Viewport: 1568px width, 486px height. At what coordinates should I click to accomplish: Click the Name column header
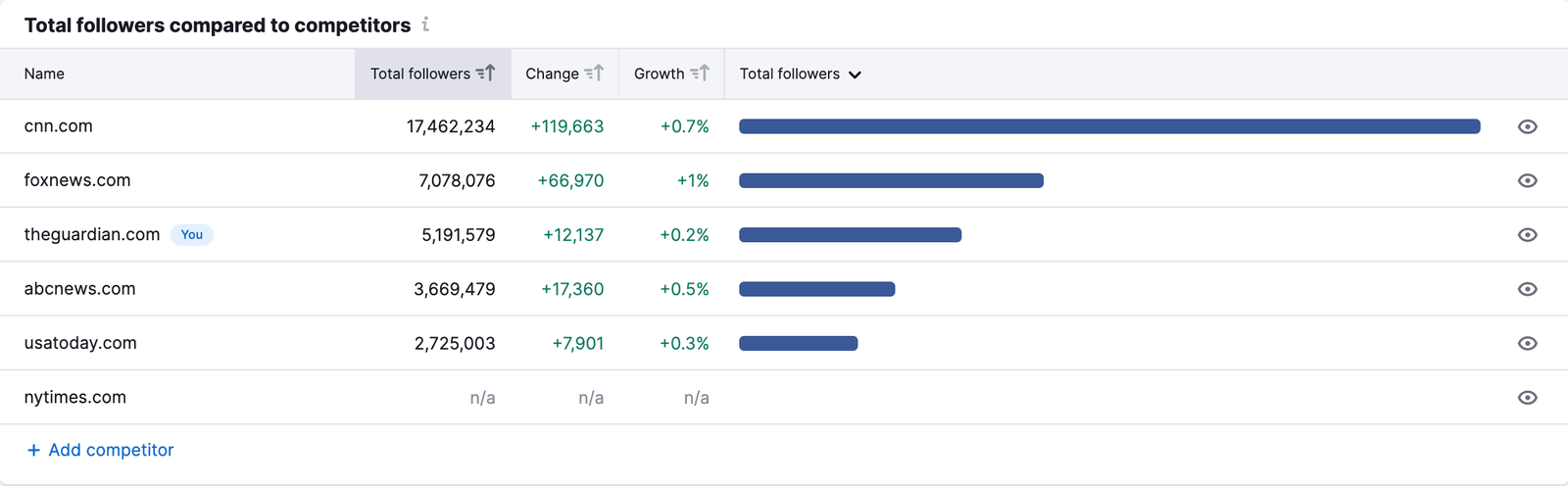tap(44, 73)
